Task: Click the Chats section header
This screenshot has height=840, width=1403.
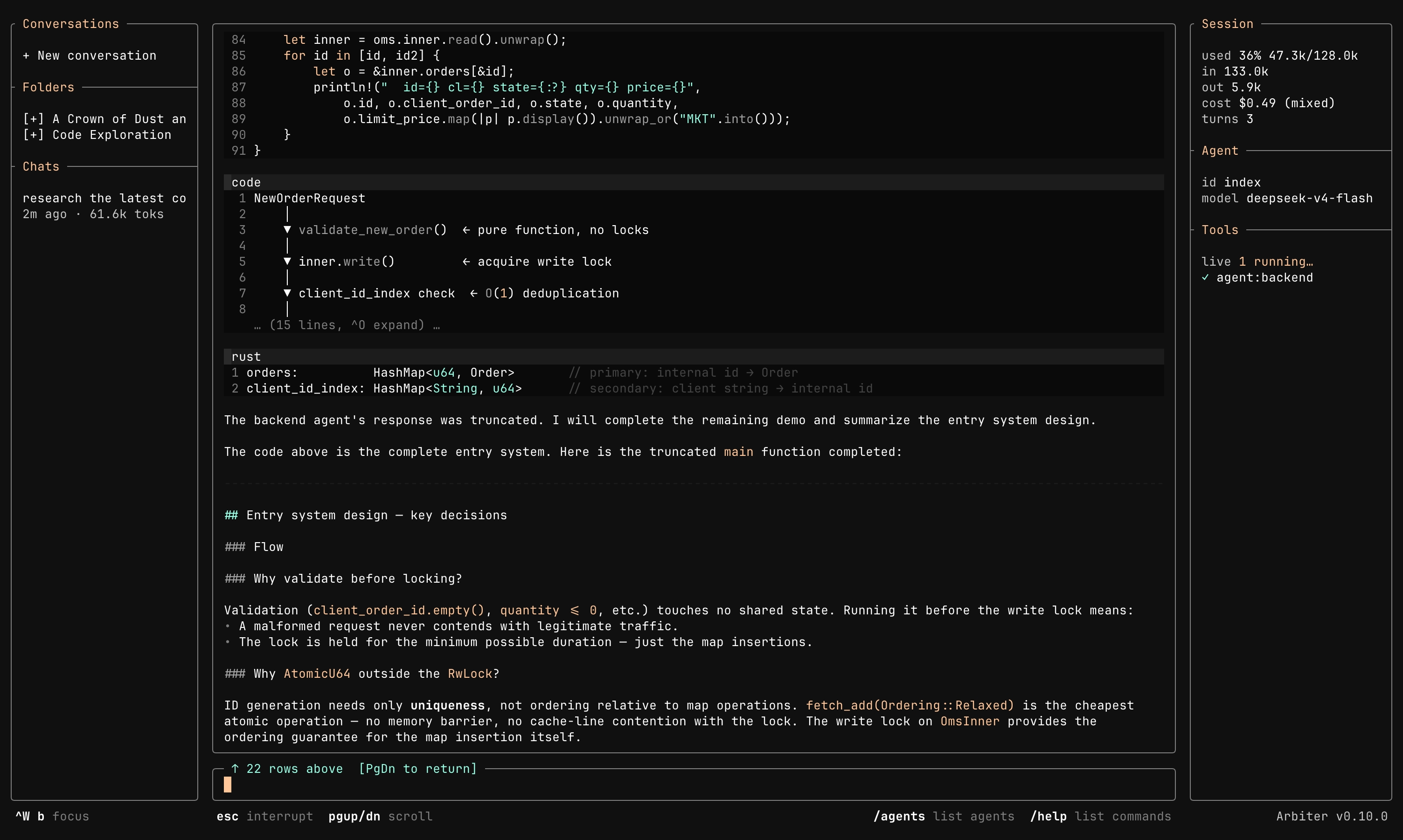Action: (x=41, y=166)
